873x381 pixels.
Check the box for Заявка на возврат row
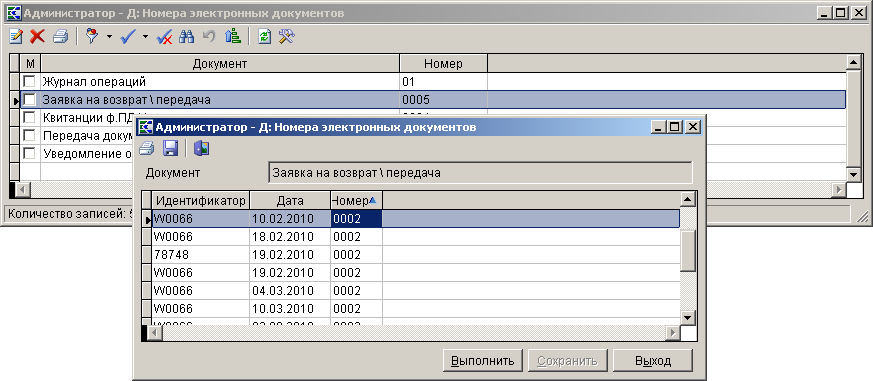pos(29,99)
